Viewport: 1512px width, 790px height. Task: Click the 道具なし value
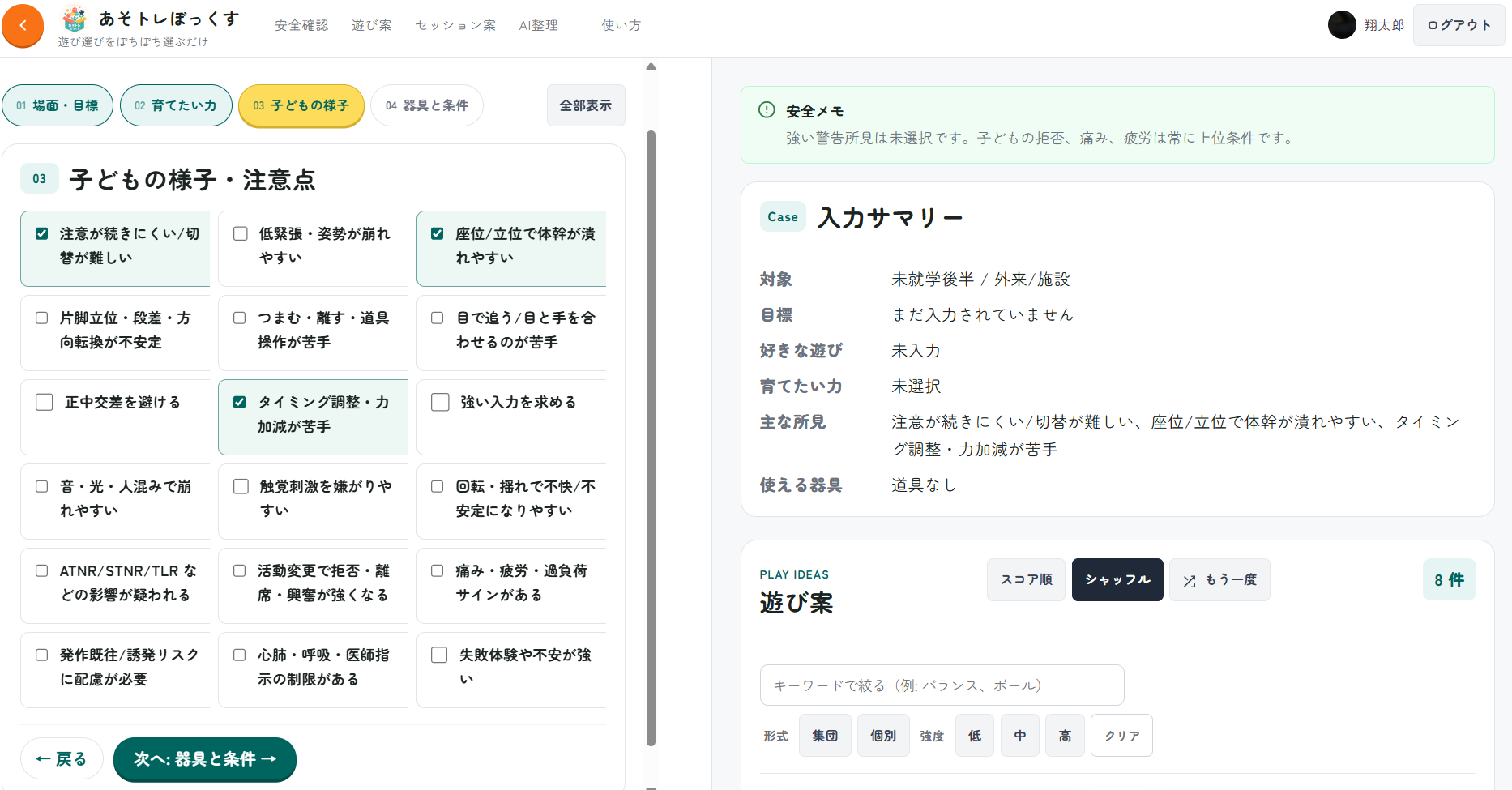(x=924, y=485)
